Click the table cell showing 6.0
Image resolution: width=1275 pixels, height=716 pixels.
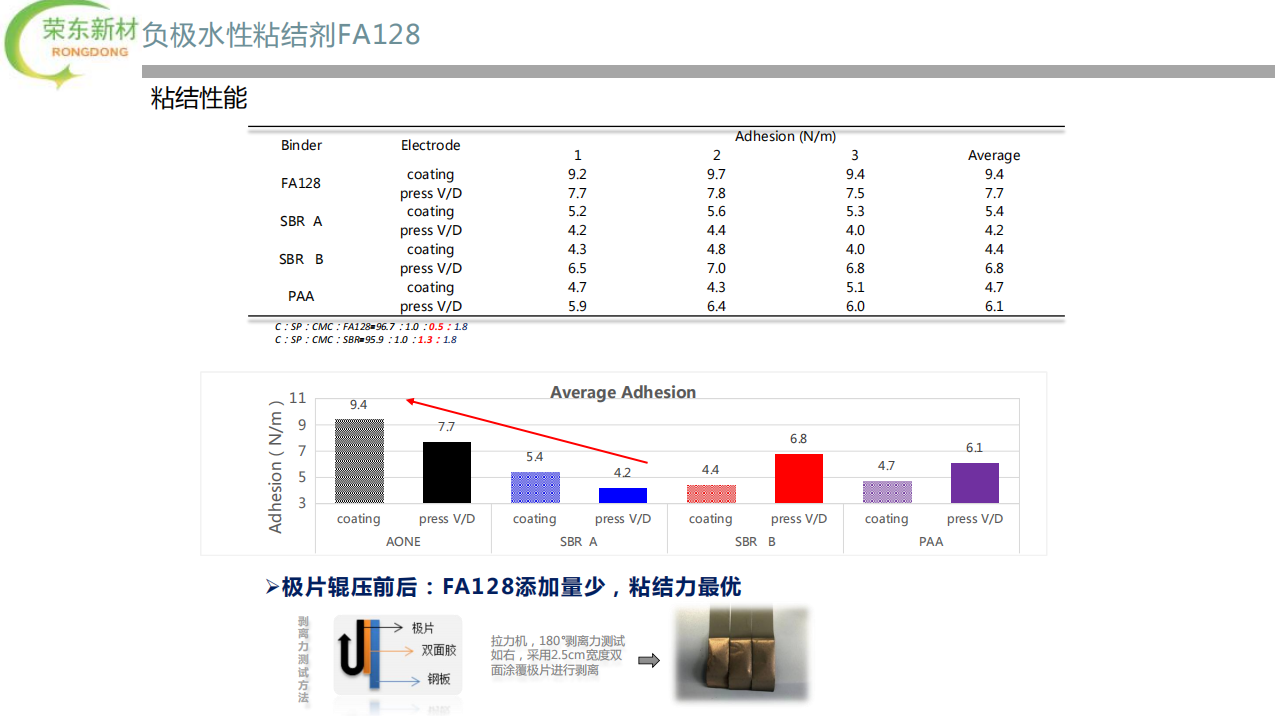[855, 306]
